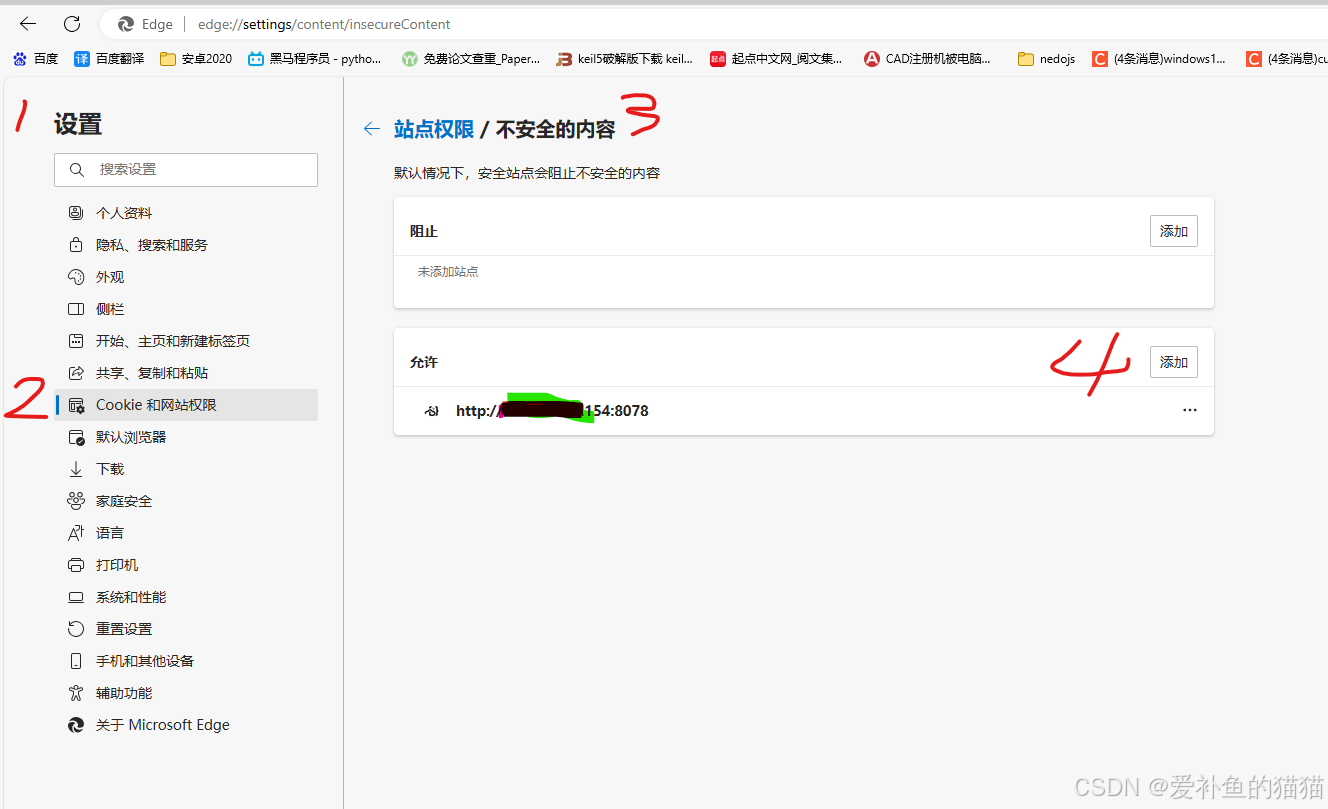Open more actions for allowed http site
1328x809 pixels.
(1190, 410)
